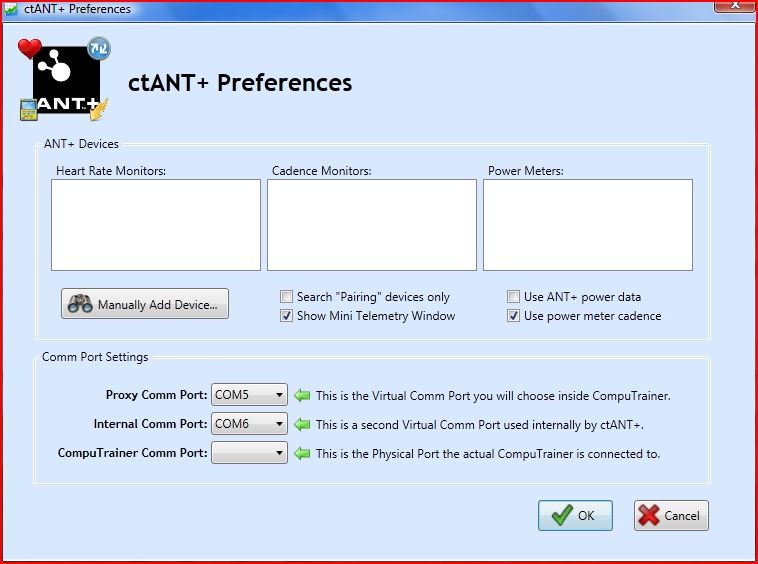The height and width of the screenshot is (564, 758).
Task: Click green arrow beside Proxy Comm Port
Action: tap(302, 395)
